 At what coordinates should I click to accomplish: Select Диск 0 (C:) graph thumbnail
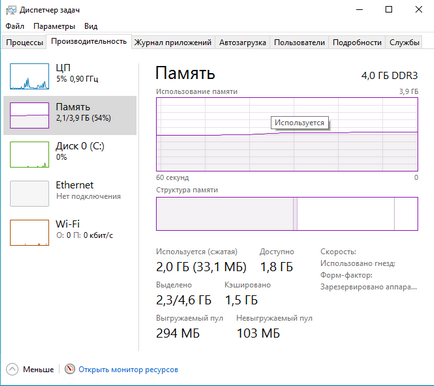tap(29, 154)
